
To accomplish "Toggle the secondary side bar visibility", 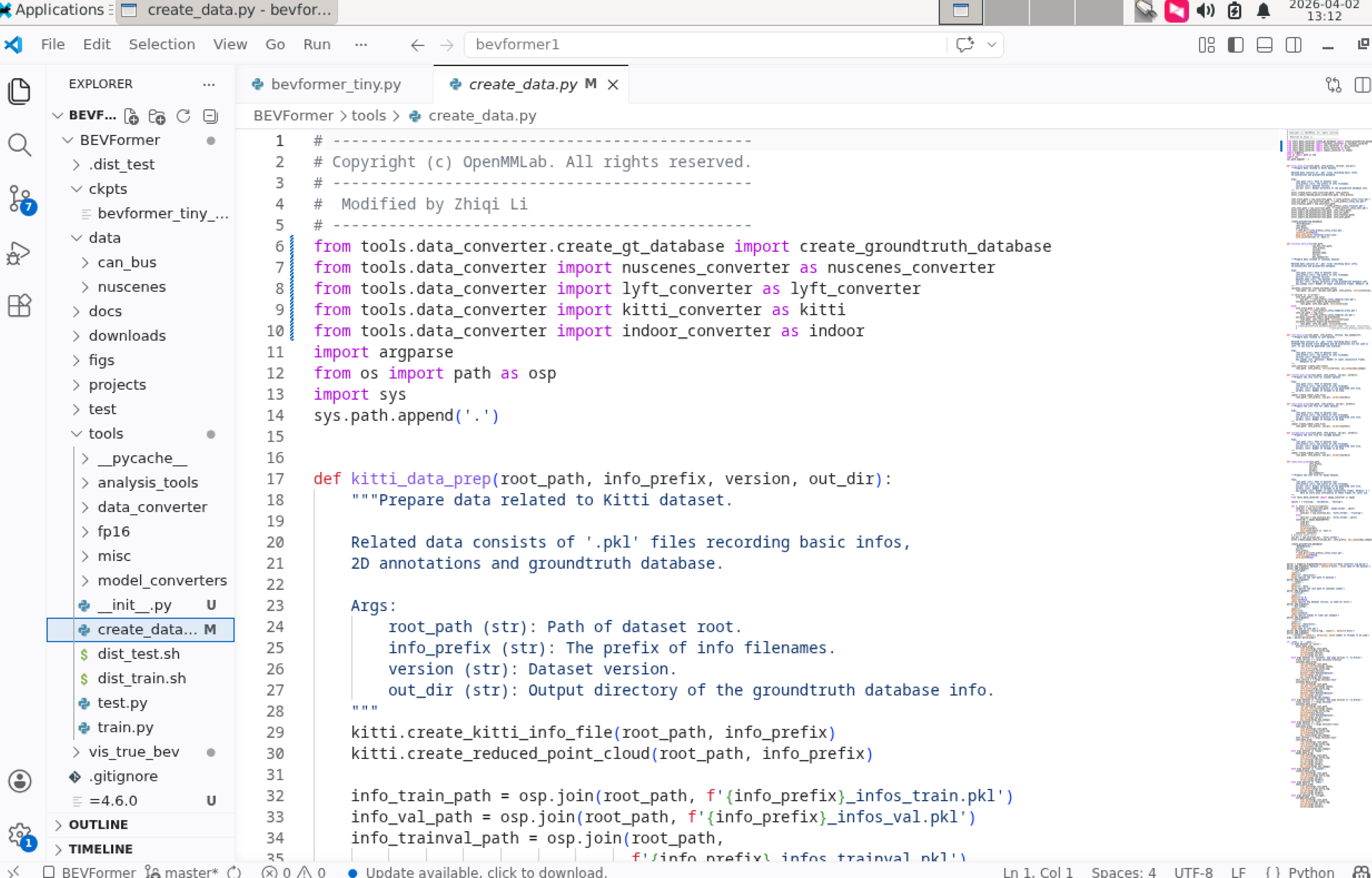I will (x=1294, y=45).
